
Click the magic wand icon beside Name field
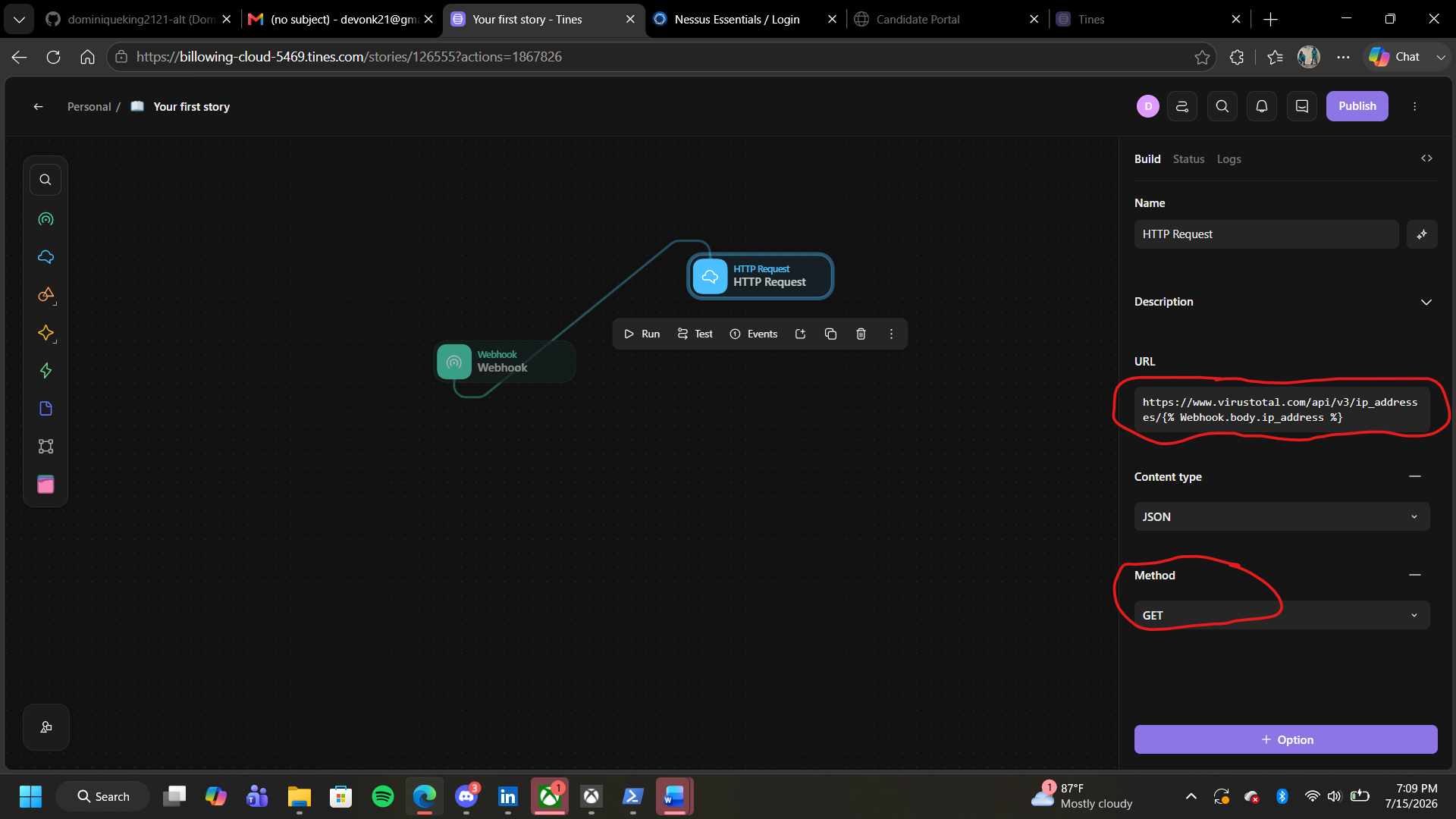click(x=1422, y=234)
